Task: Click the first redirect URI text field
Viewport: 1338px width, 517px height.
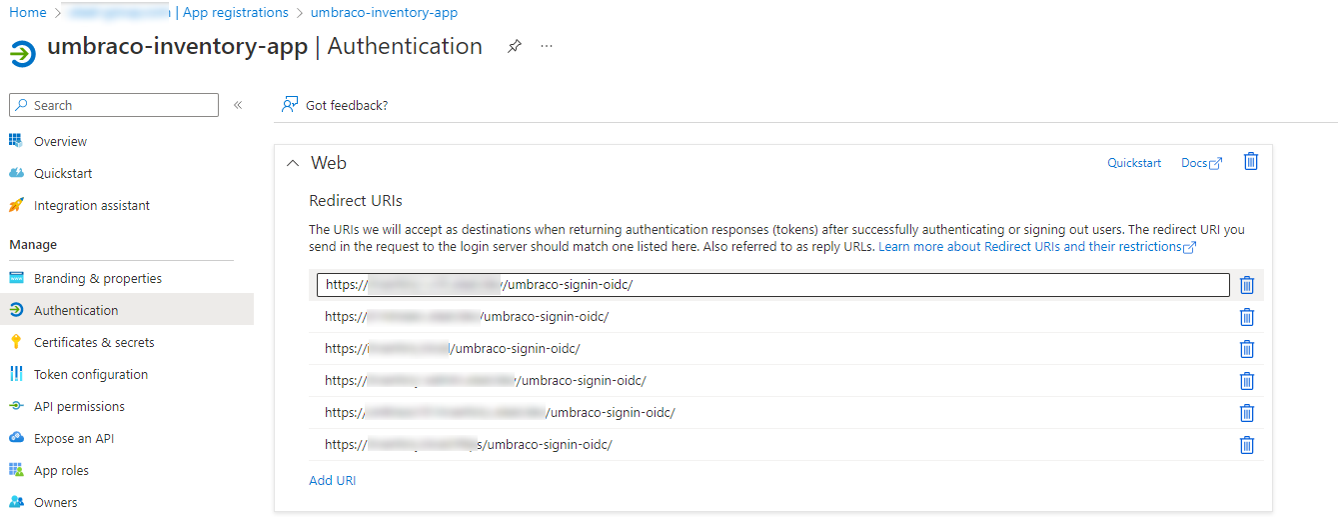Action: tap(773, 285)
